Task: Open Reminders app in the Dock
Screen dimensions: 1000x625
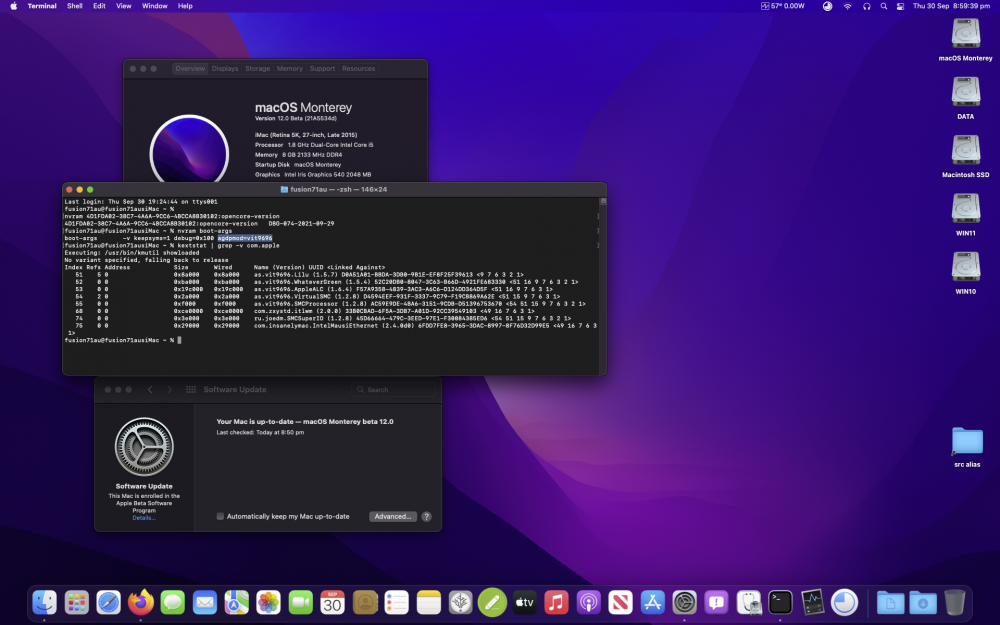Action: [397, 602]
